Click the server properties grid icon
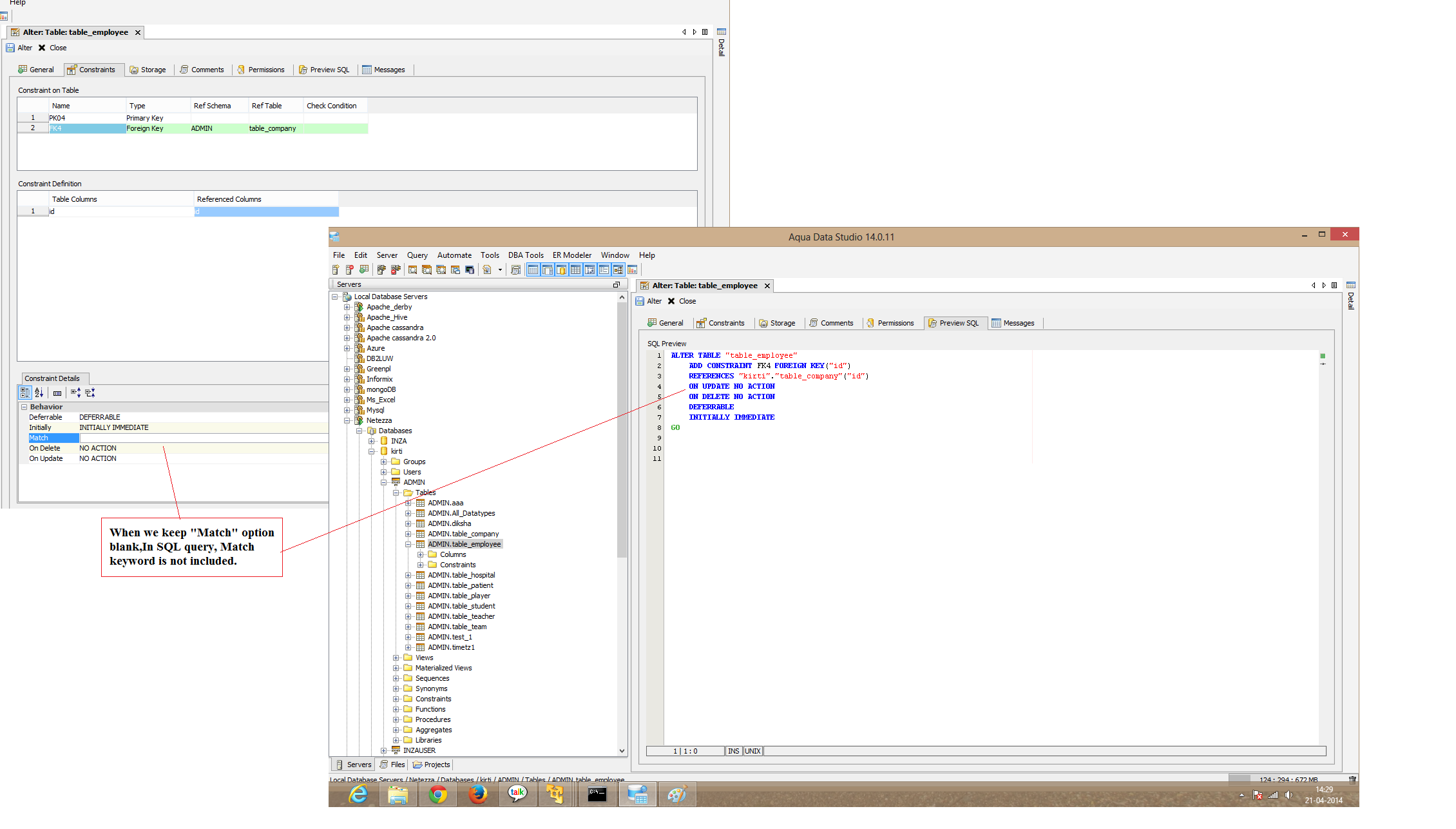1456x829 pixels. click(x=364, y=270)
